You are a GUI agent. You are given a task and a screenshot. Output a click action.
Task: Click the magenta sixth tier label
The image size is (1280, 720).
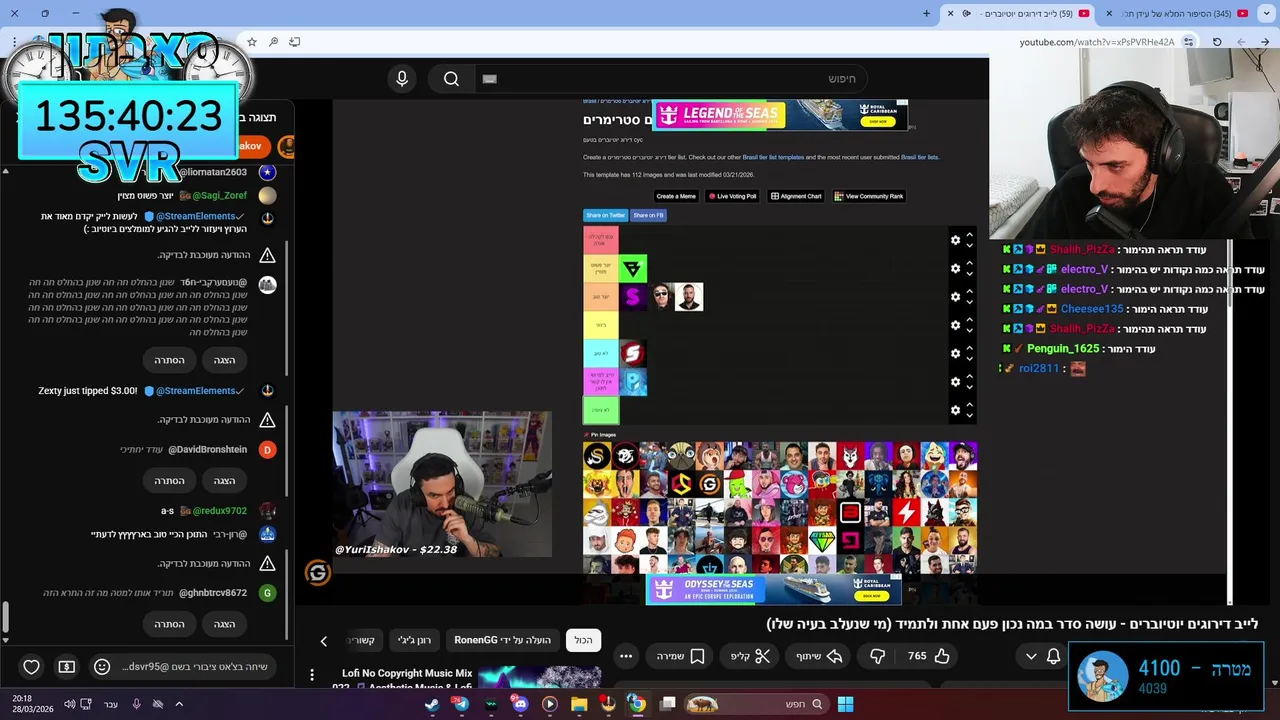tap(601, 382)
